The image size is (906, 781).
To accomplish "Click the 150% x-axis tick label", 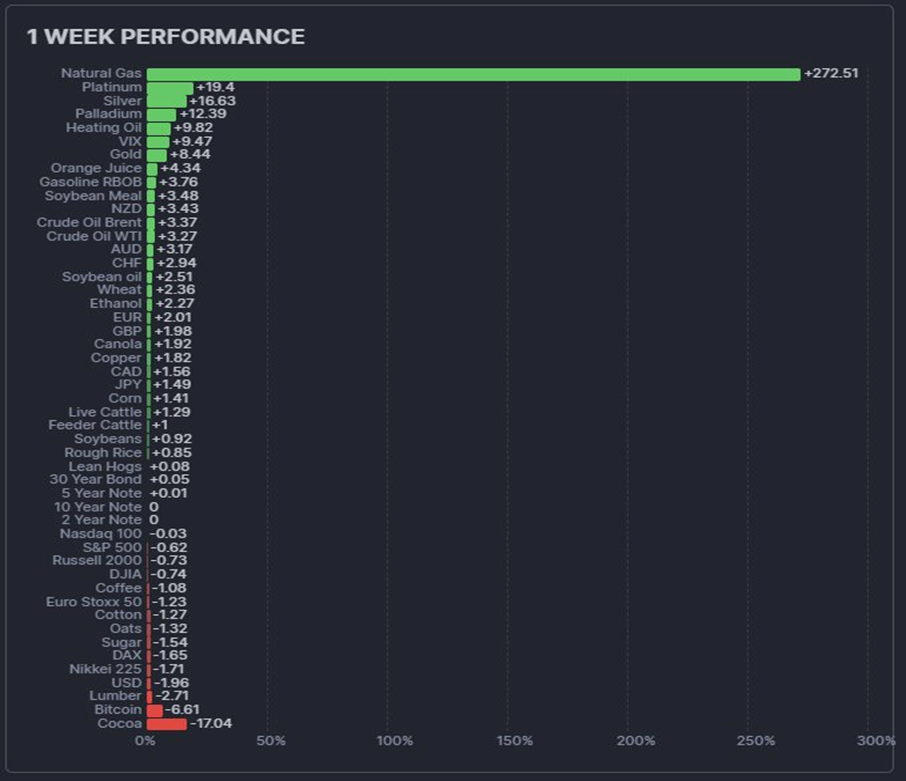I will pyautogui.click(x=515, y=741).
